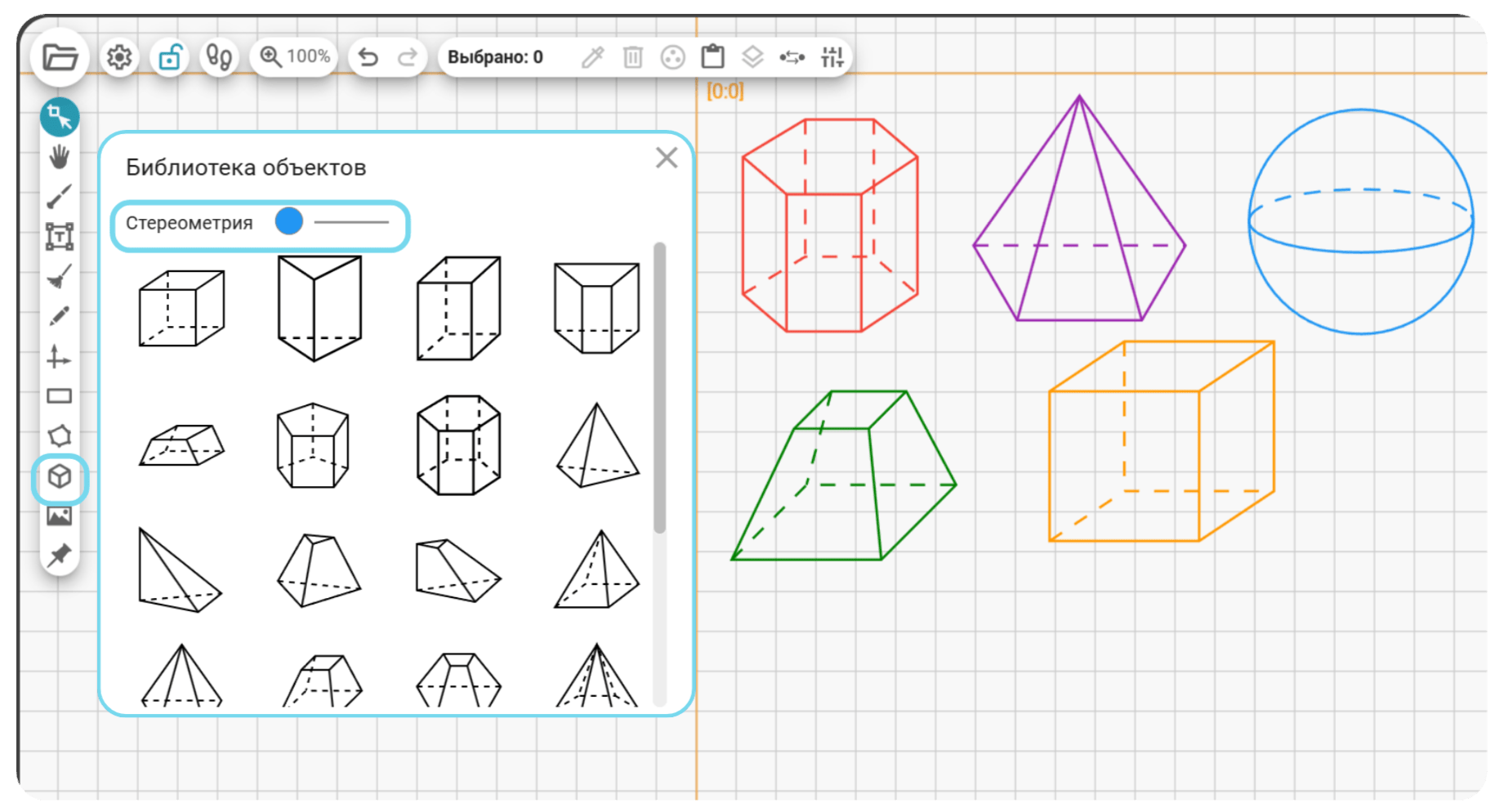Select the orange cube on canvas

coord(1161,441)
